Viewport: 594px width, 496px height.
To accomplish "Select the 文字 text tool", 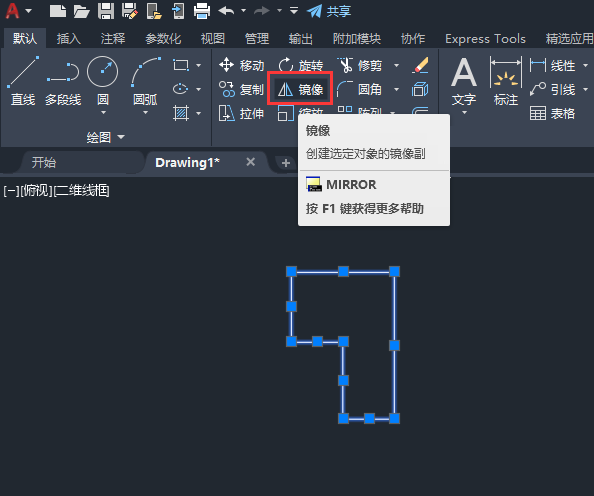I will pos(464,81).
